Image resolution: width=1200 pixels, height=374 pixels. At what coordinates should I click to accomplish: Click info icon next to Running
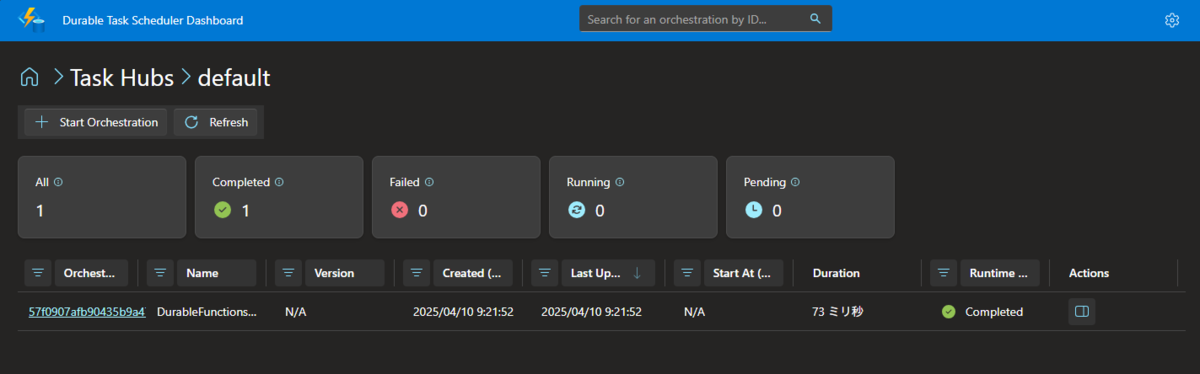click(x=619, y=182)
